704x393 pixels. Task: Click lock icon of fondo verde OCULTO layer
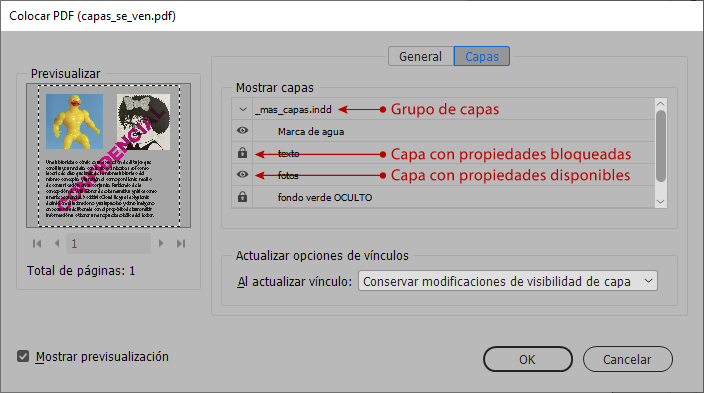(242, 196)
